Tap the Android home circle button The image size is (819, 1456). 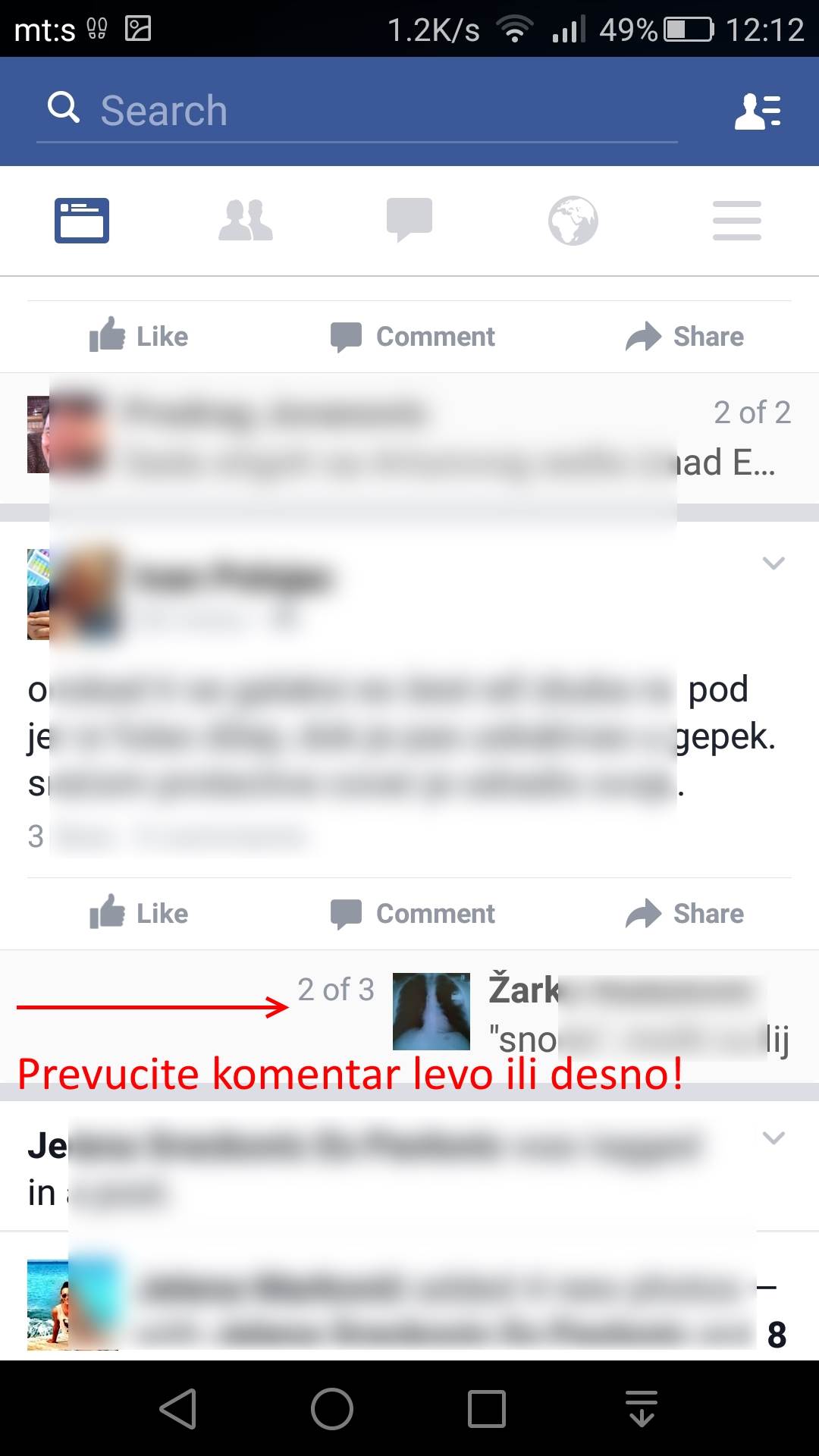click(332, 1409)
